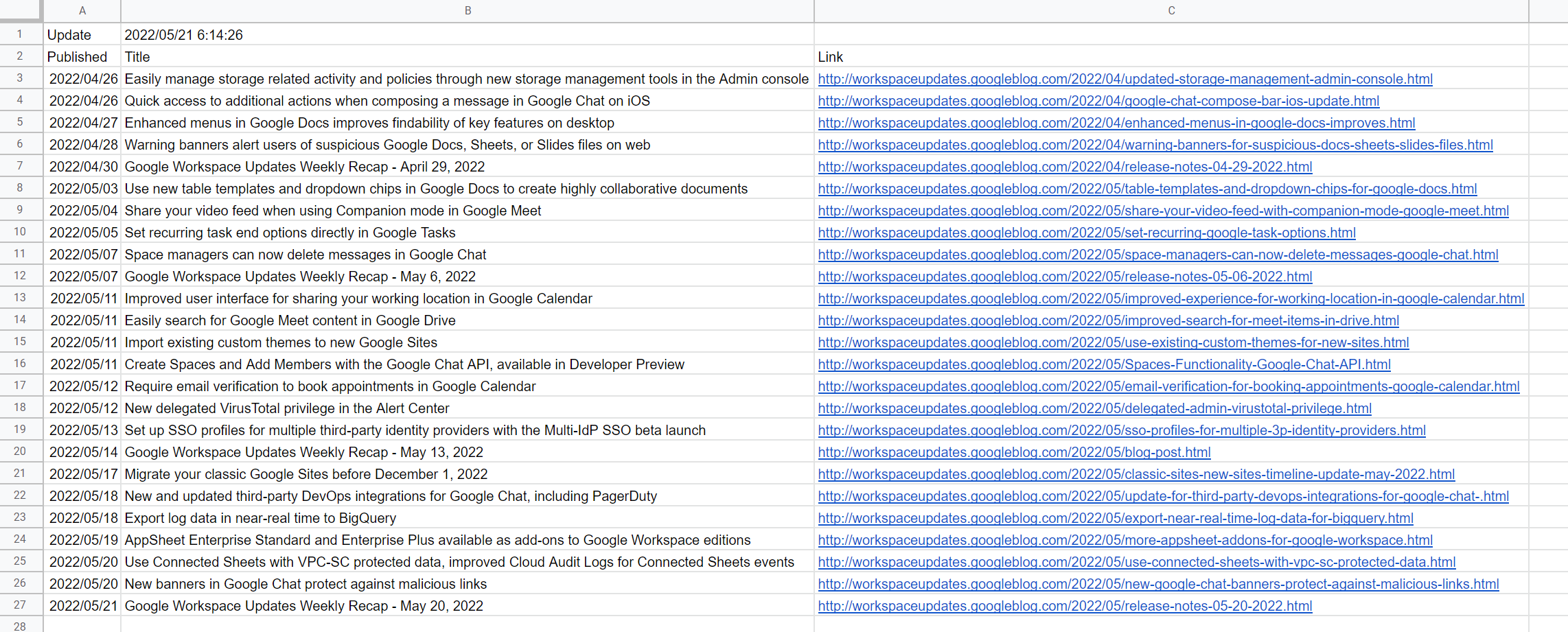This screenshot has width=1568, height=632.
Task: Open the update-for-third-party-devops-integrations link
Action: (x=1163, y=496)
